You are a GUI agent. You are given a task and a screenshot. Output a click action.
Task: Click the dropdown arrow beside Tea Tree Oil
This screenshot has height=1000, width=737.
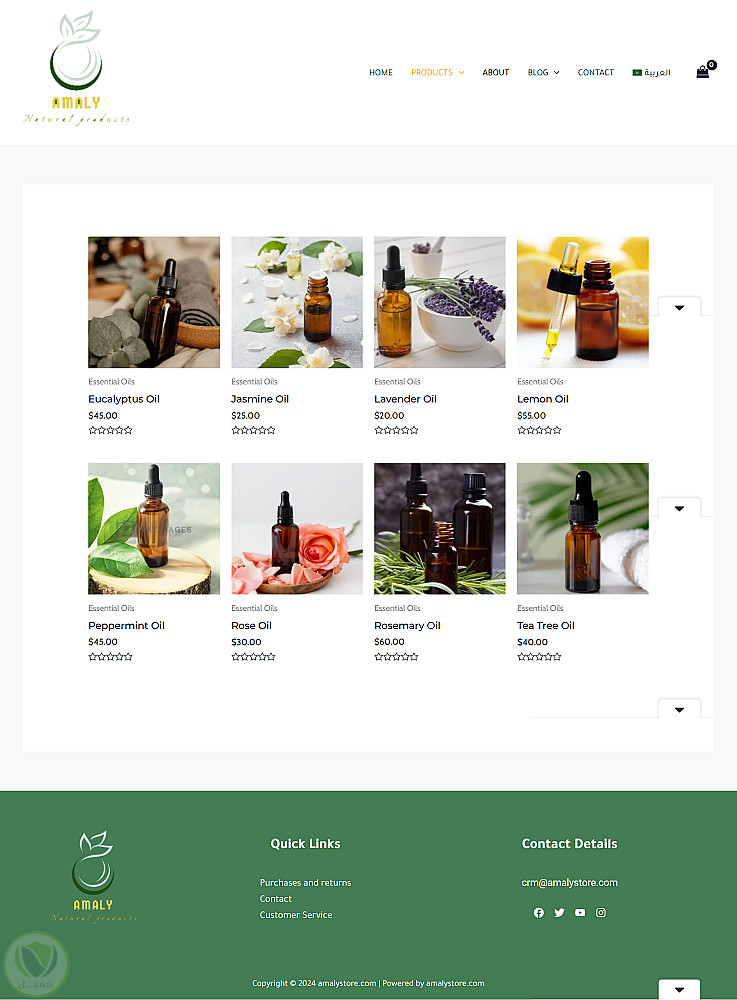[x=679, y=508]
